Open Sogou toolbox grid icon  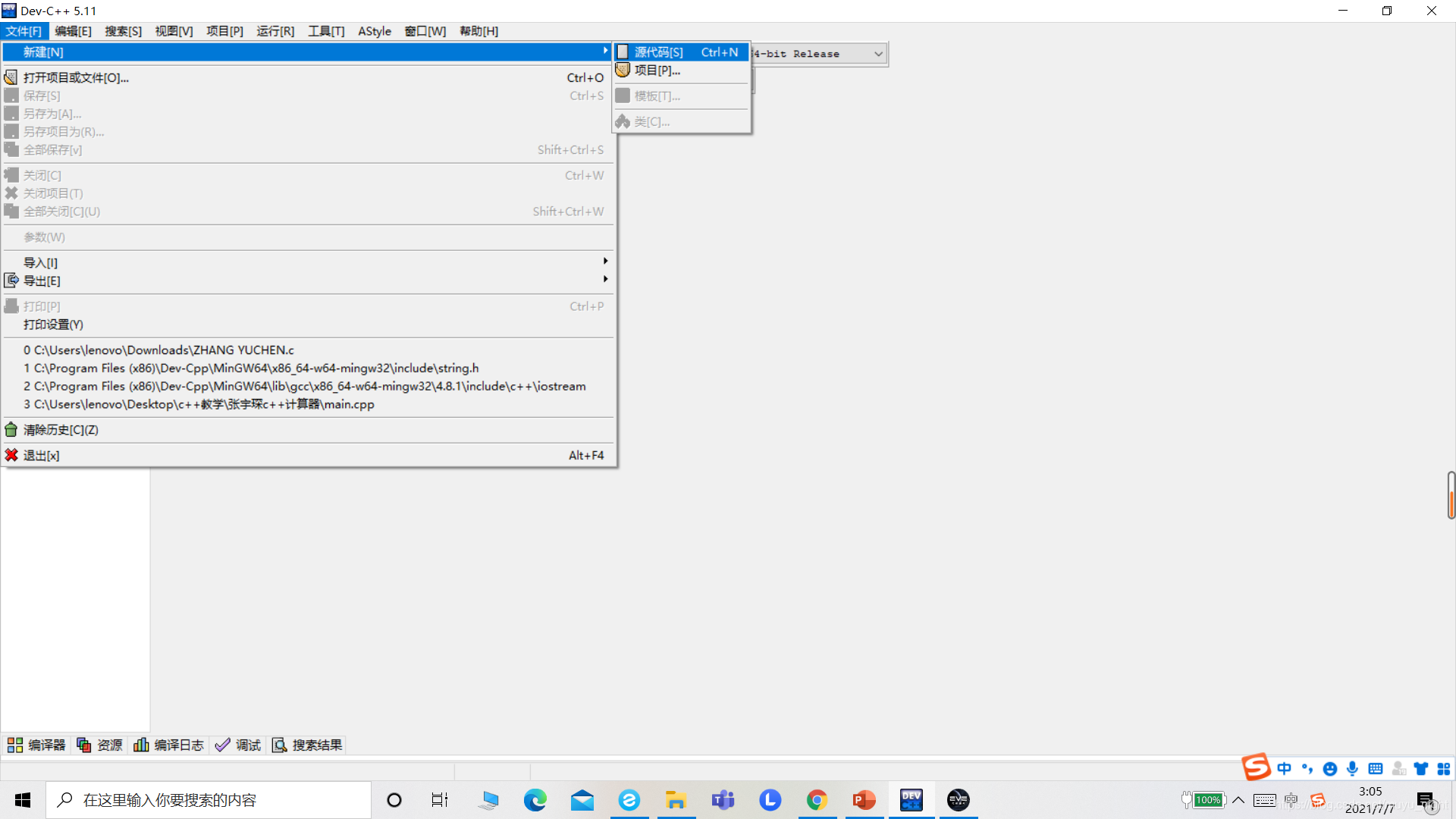click(1444, 768)
